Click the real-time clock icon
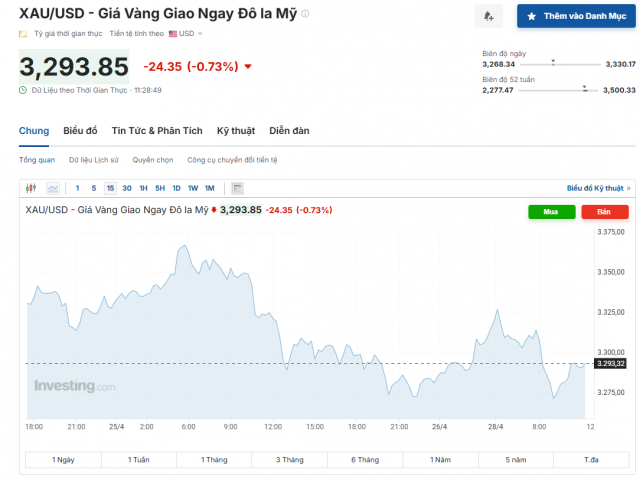640x480 pixels. point(23,90)
